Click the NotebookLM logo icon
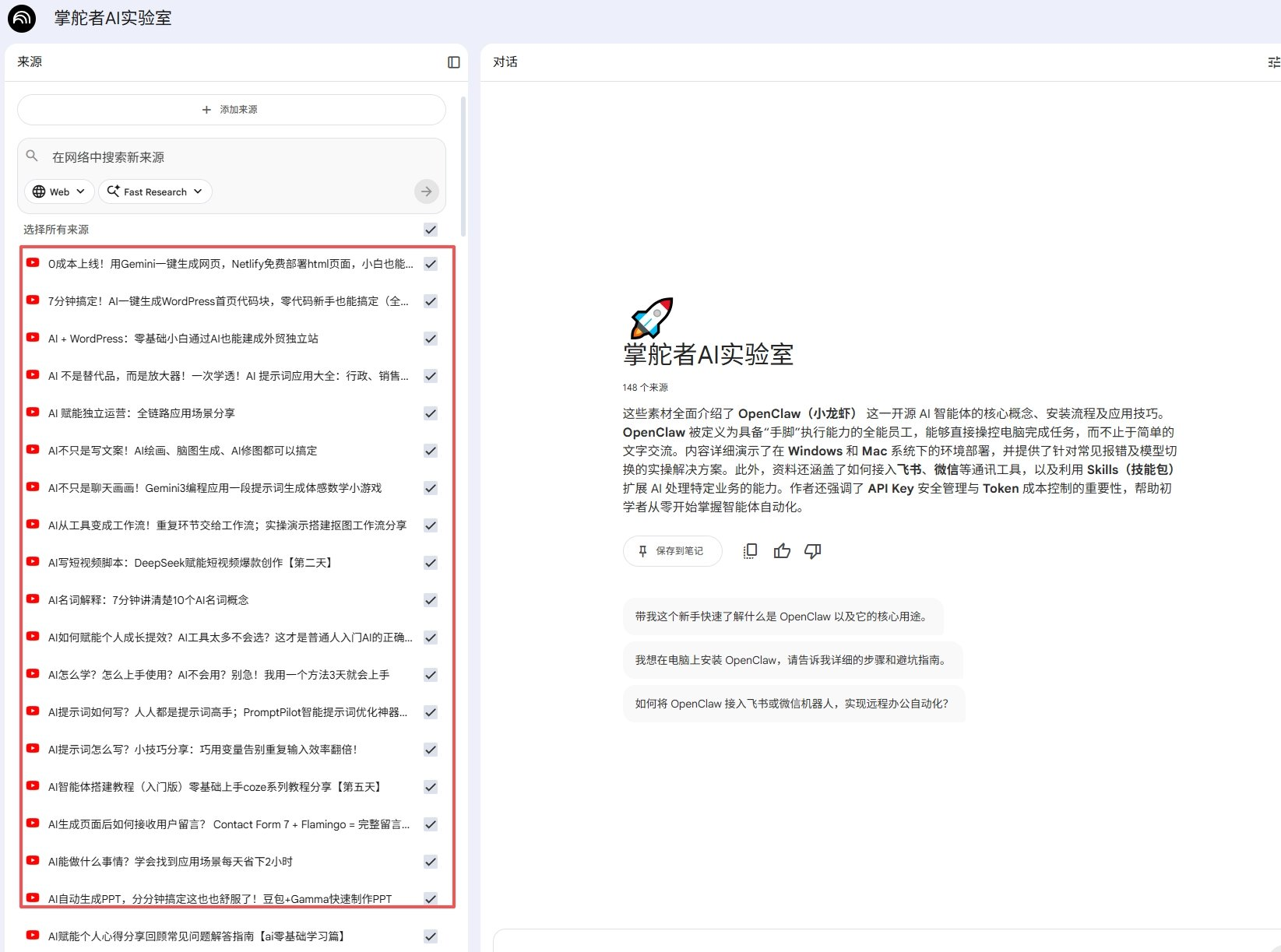Screen dimensions: 1281x952 pyautogui.click(x=22, y=18)
